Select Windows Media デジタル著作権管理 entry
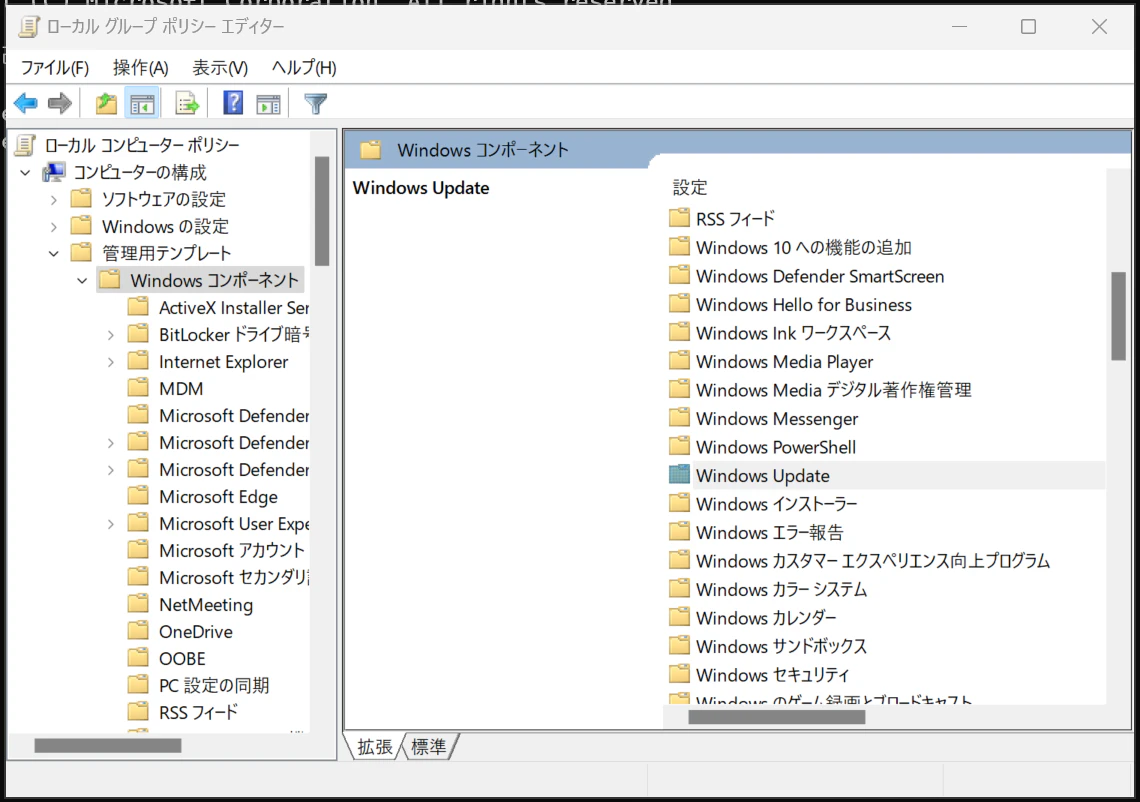 coord(833,390)
